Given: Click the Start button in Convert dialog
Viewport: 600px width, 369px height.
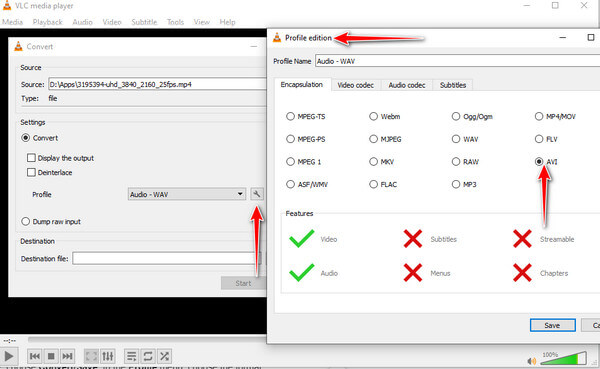Looking at the screenshot, I should [243, 283].
